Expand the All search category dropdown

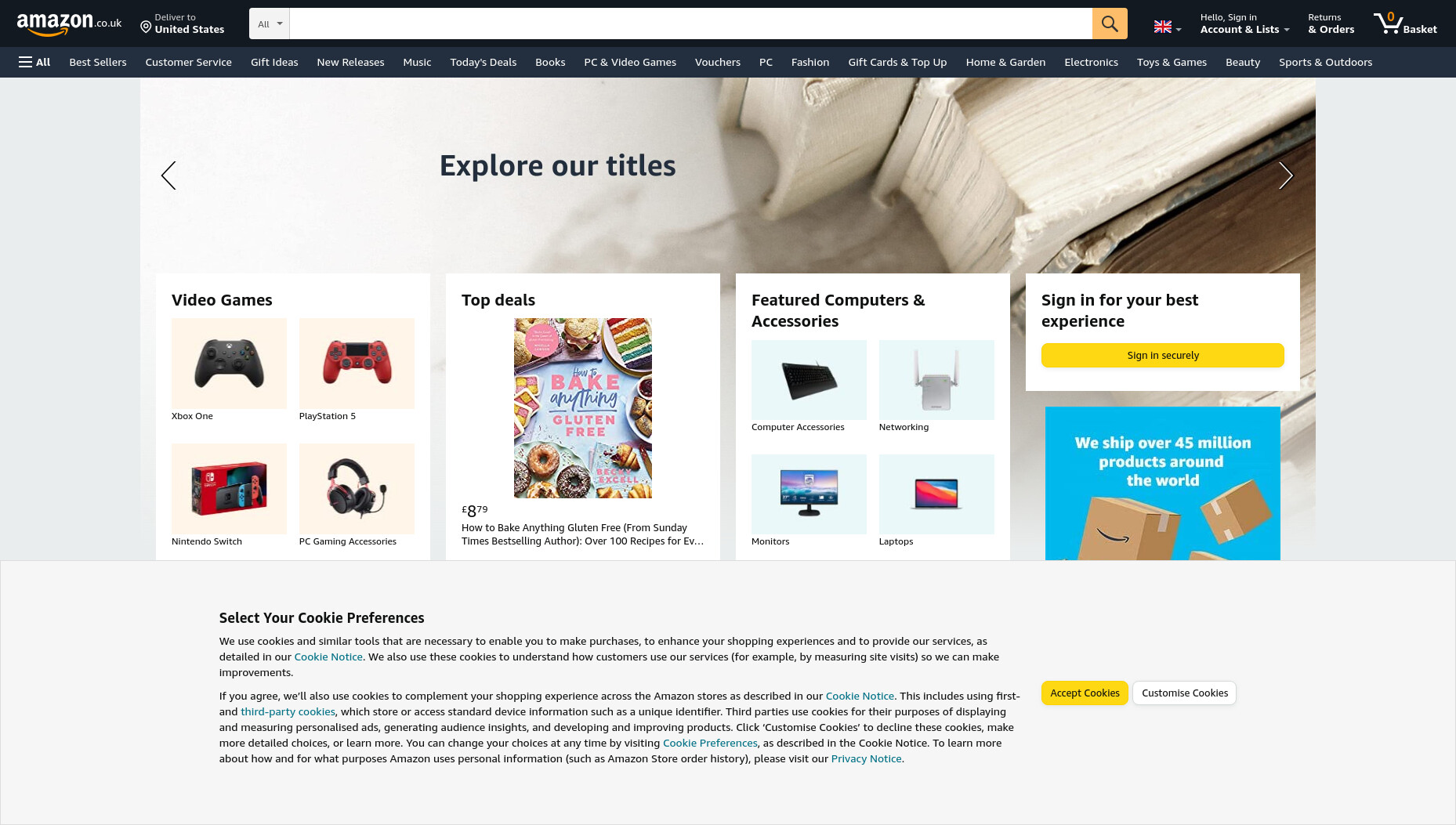[x=270, y=24]
